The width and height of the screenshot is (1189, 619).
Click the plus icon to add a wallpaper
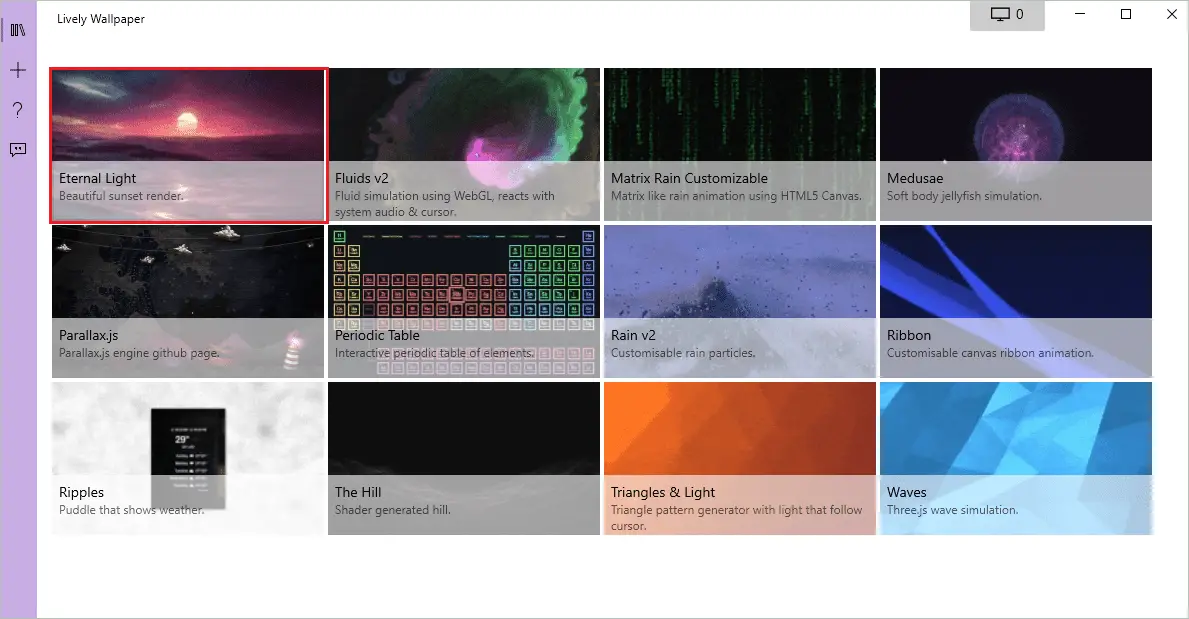(x=17, y=70)
